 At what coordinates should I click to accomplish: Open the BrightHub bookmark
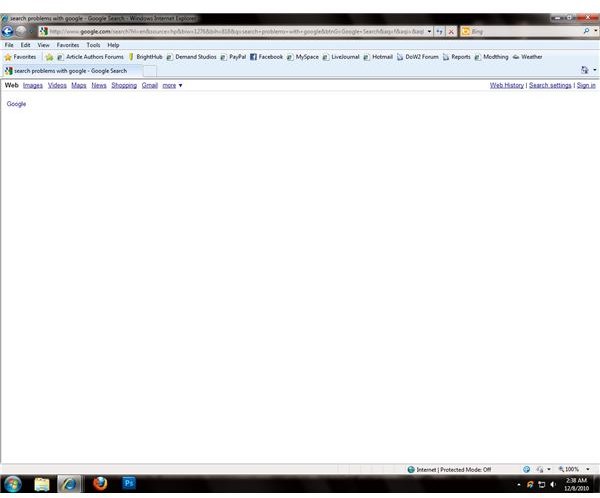(x=145, y=57)
